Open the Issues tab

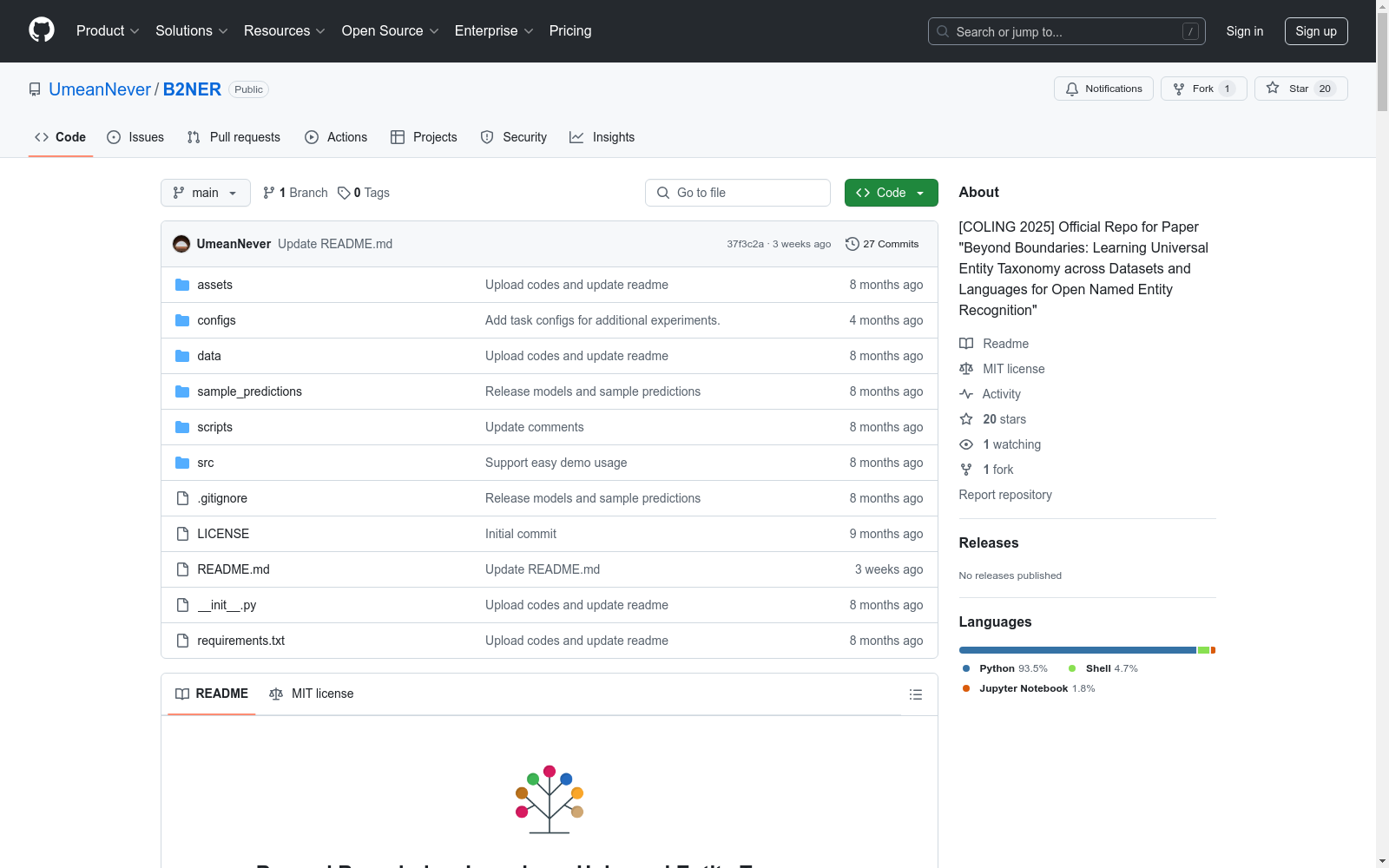[135, 137]
